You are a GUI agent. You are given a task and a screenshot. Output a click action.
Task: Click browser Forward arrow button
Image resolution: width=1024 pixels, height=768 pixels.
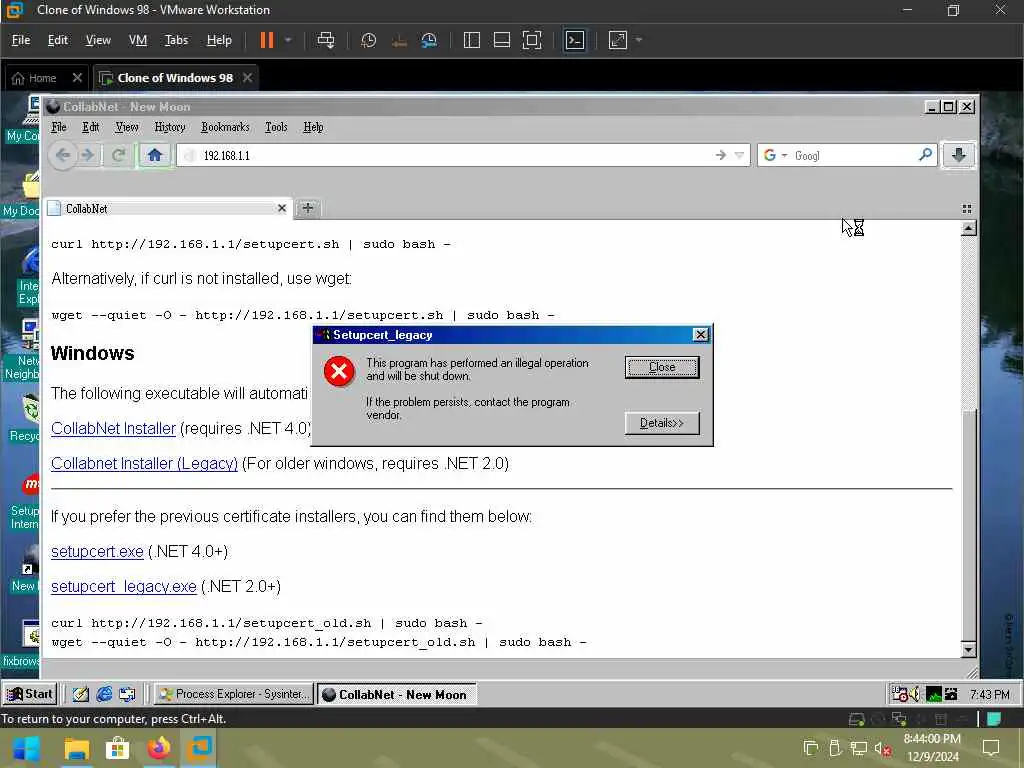[x=88, y=155]
